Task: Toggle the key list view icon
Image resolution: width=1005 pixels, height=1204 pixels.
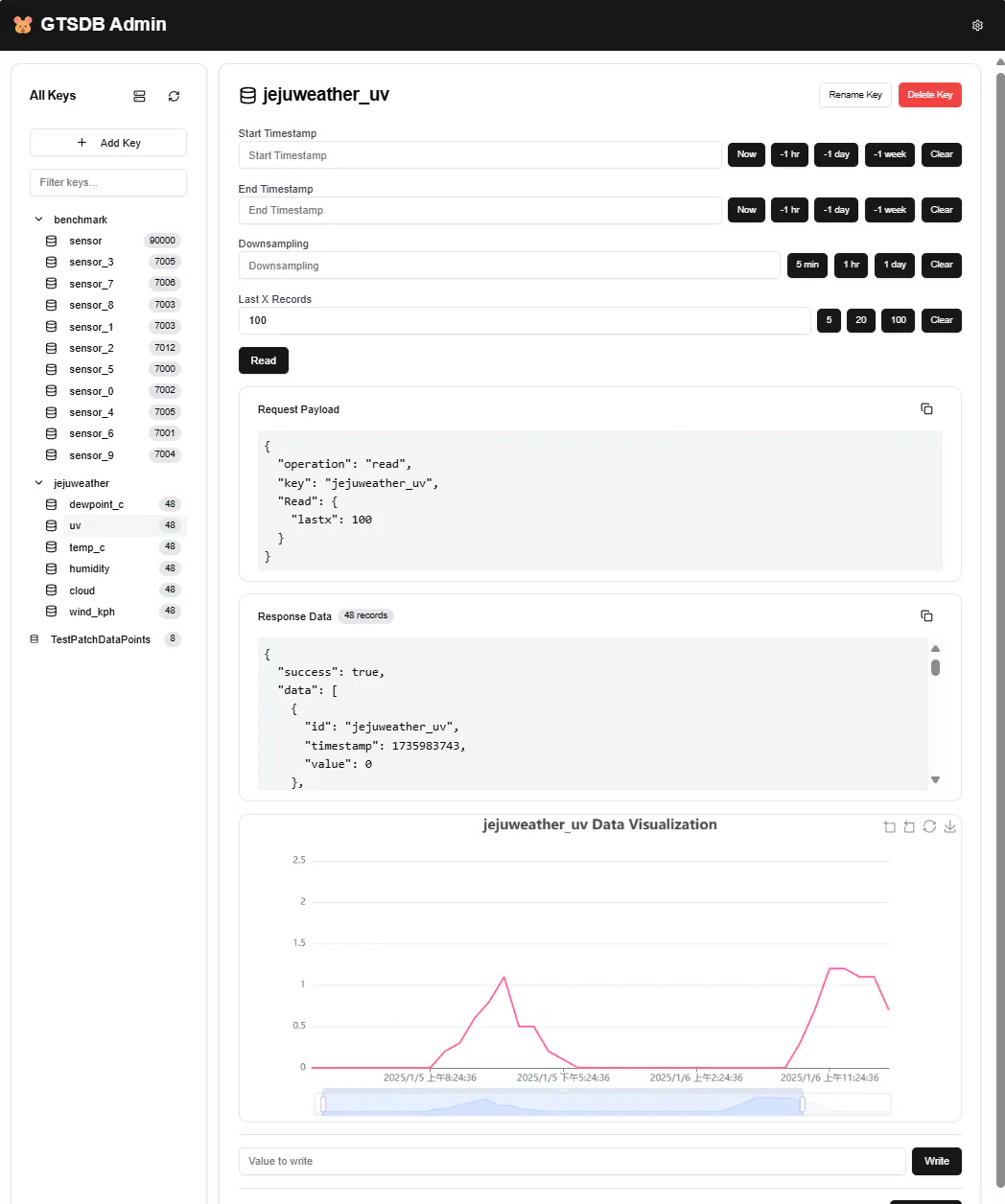Action: coord(139,96)
